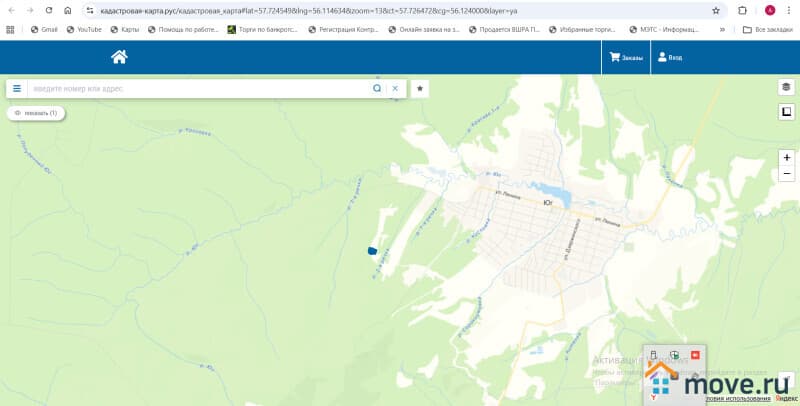Click the home icon in the blue header

(x=119, y=57)
